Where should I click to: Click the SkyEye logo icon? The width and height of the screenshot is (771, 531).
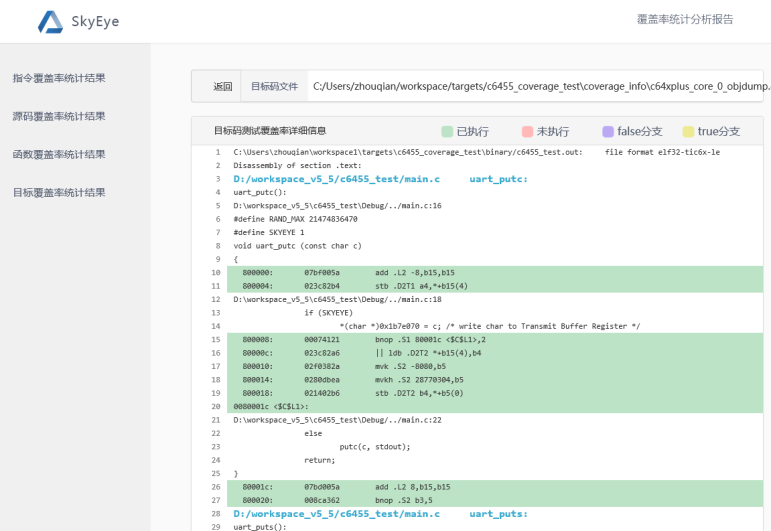click(x=50, y=22)
